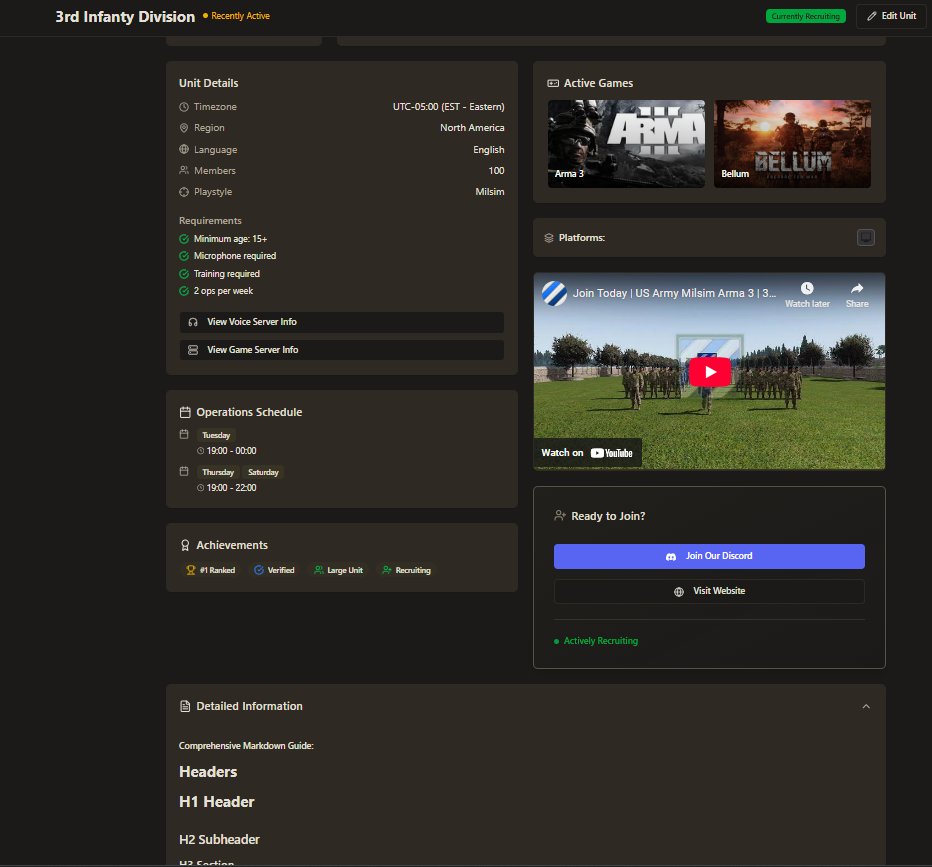Click the Edit Unit button
932x867 pixels.
tap(890, 16)
